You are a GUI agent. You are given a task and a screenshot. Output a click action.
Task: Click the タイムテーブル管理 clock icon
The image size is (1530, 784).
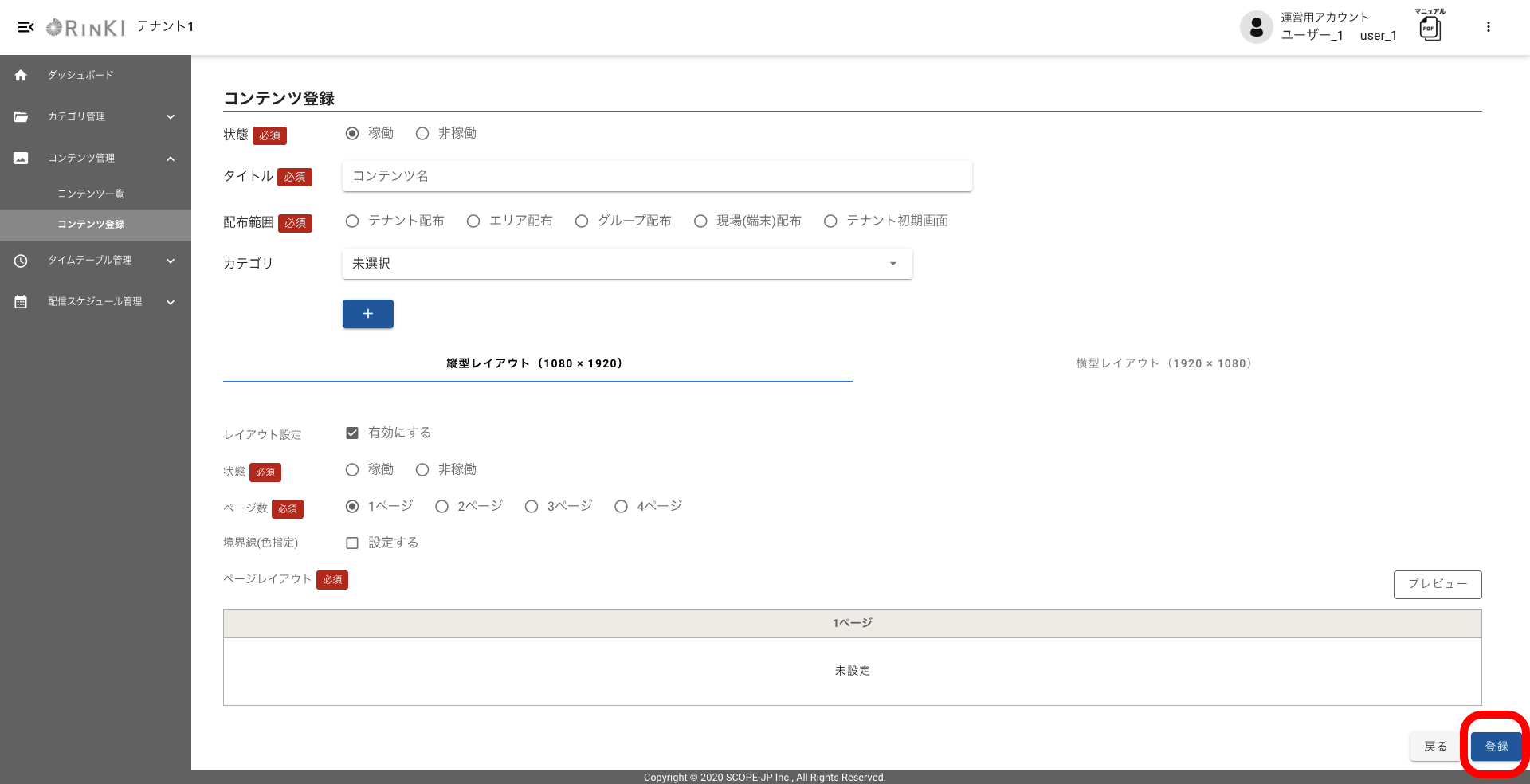(x=21, y=261)
